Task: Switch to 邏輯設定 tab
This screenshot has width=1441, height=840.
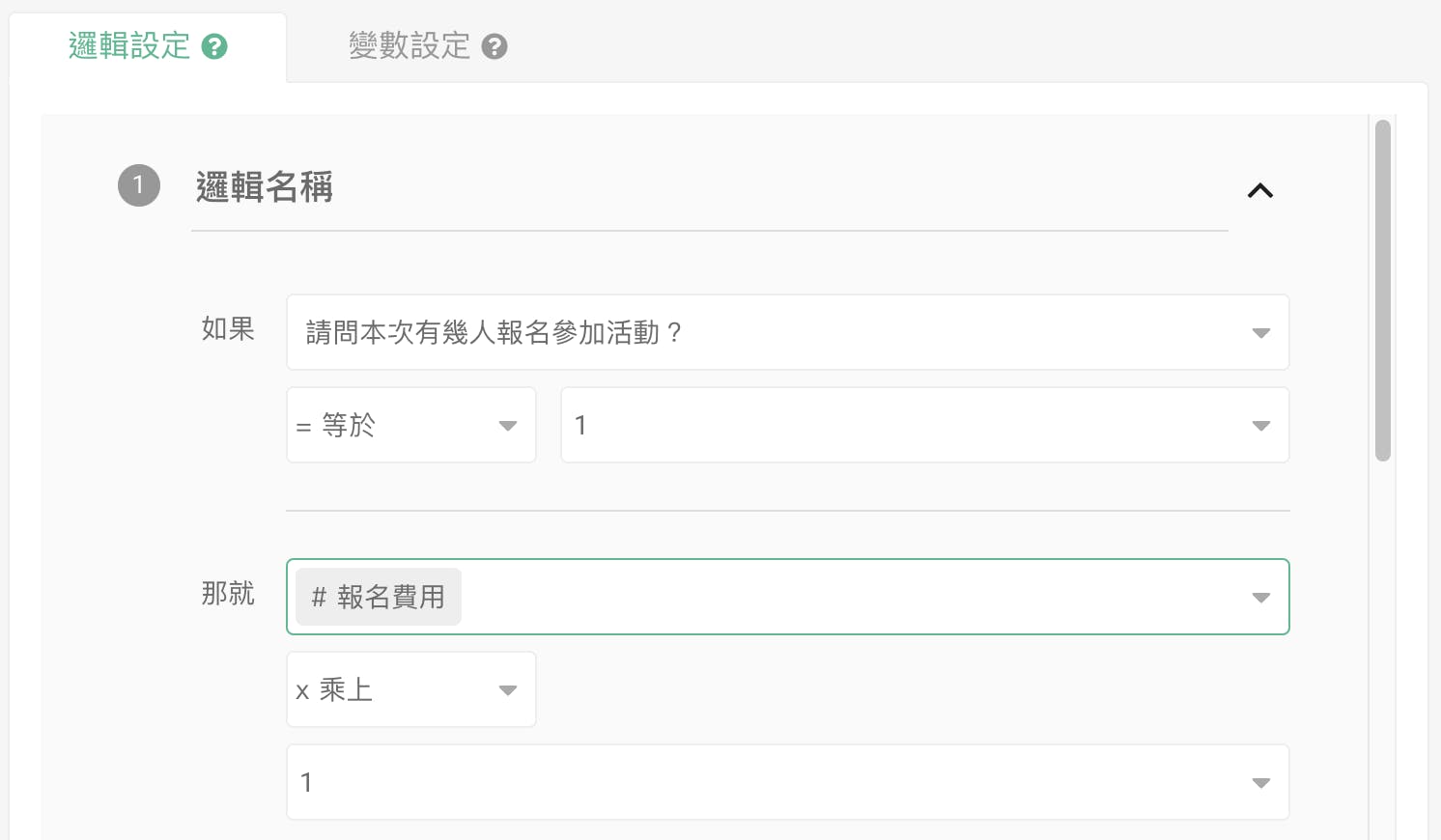Action: click(129, 46)
